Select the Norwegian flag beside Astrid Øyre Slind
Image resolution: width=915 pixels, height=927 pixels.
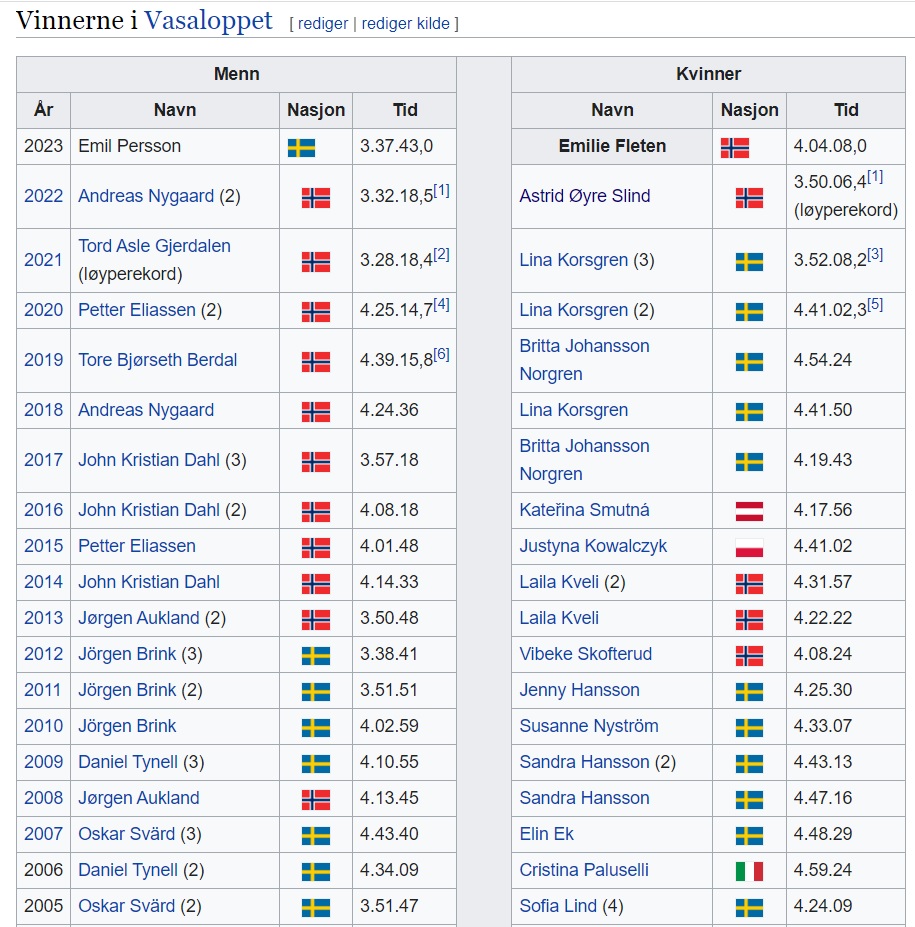point(749,198)
